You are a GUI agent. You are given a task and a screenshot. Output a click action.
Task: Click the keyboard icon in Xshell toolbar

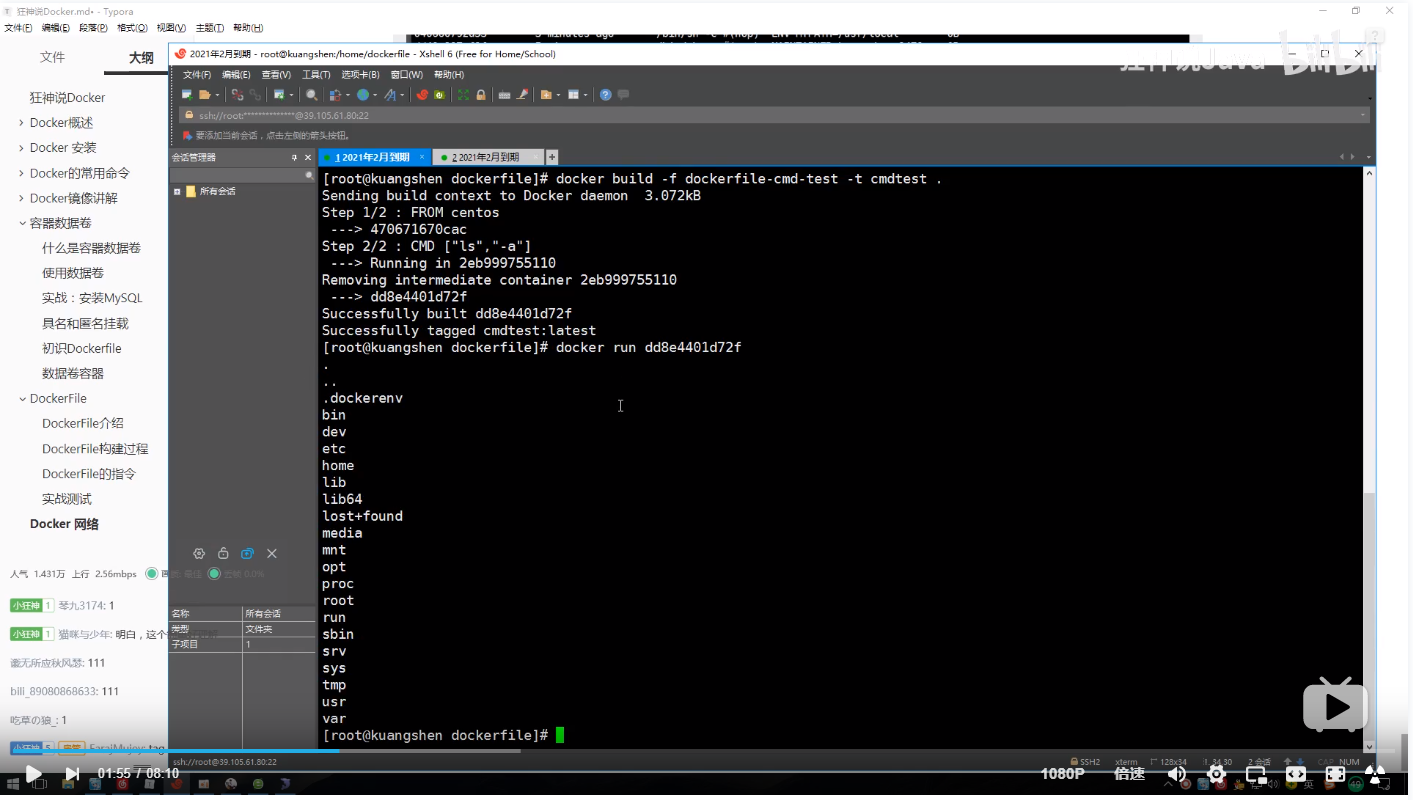pos(504,95)
